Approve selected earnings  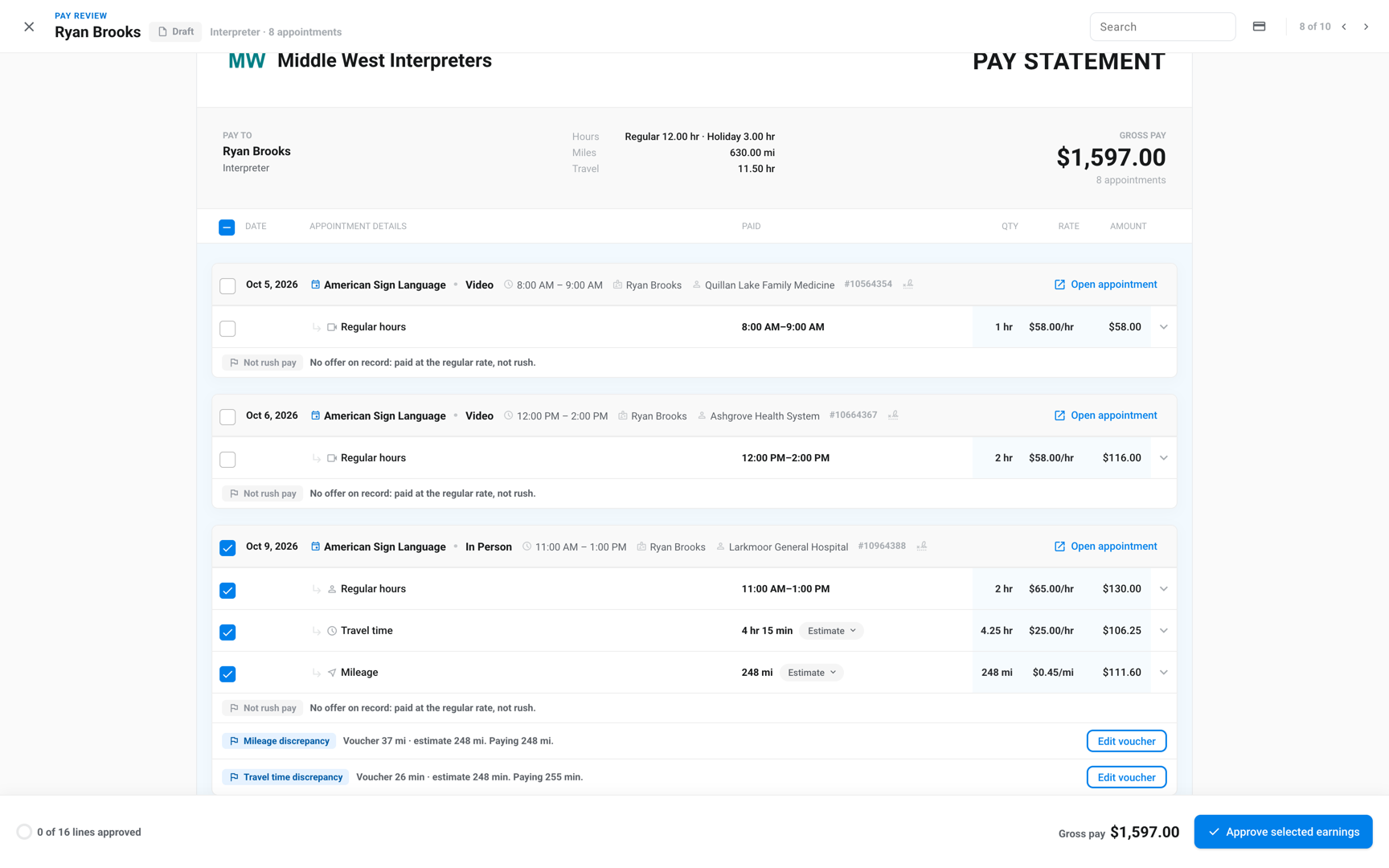(1283, 832)
